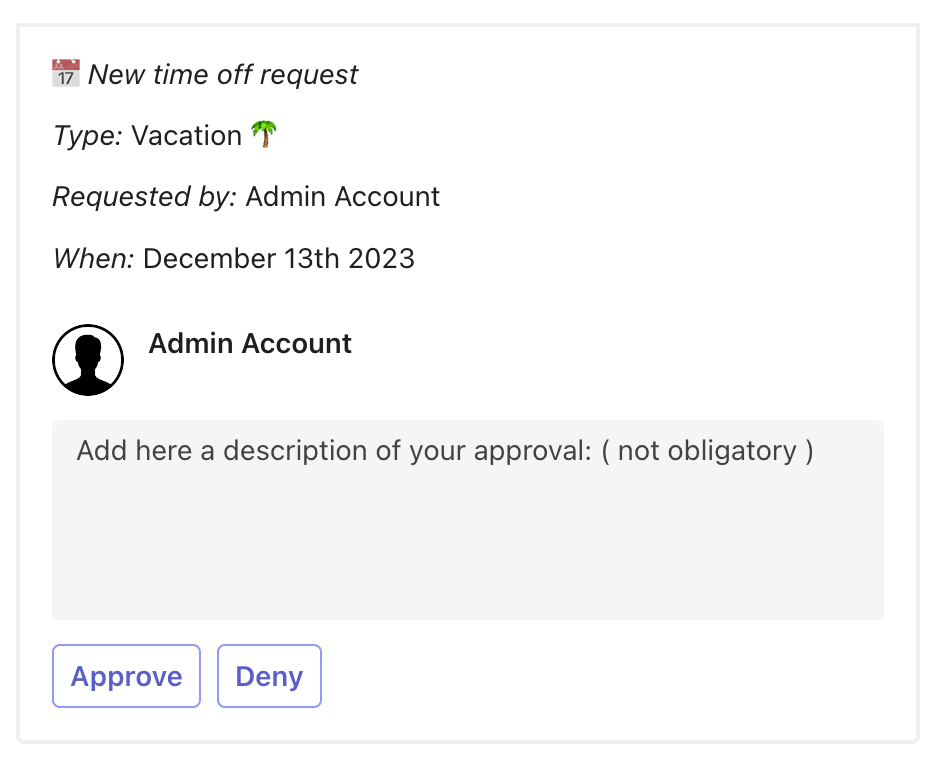Click the italic "Type:" label
Image resolution: width=942 pixels, height=762 pixels.
(x=87, y=136)
